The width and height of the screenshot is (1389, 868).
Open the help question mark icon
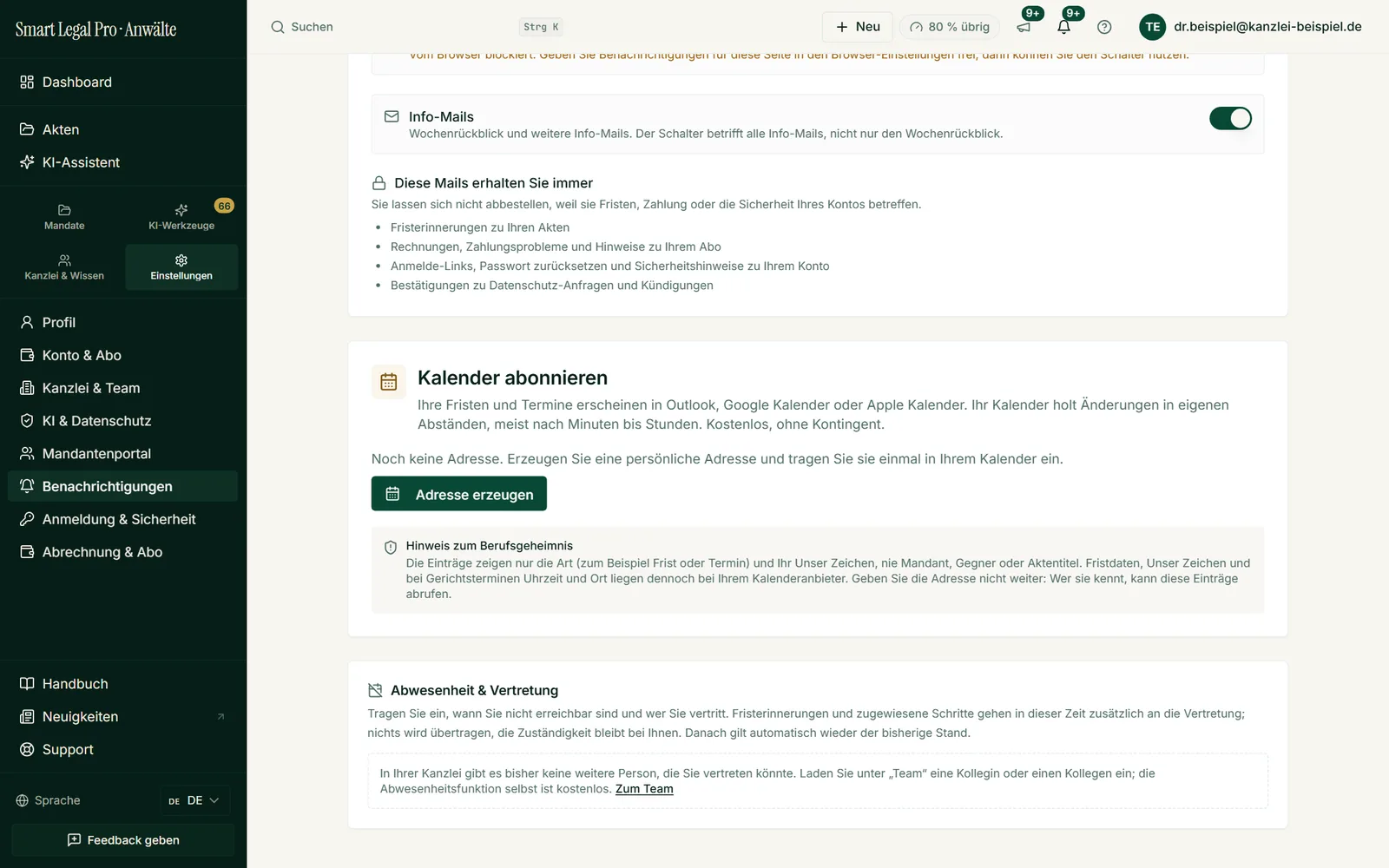pos(1104,27)
